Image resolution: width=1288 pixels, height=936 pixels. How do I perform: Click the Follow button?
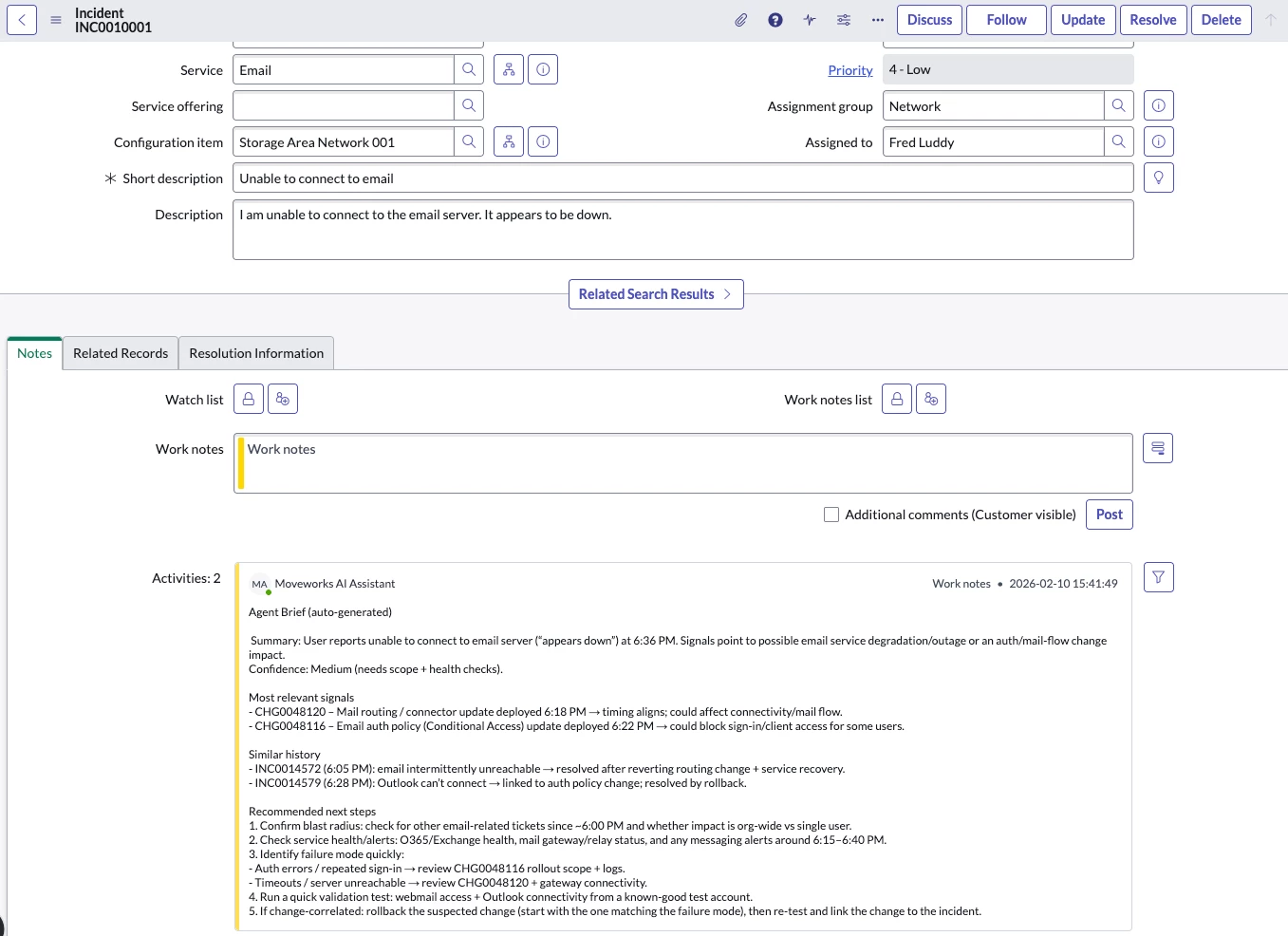pyautogui.click(x=1007, y=20)
